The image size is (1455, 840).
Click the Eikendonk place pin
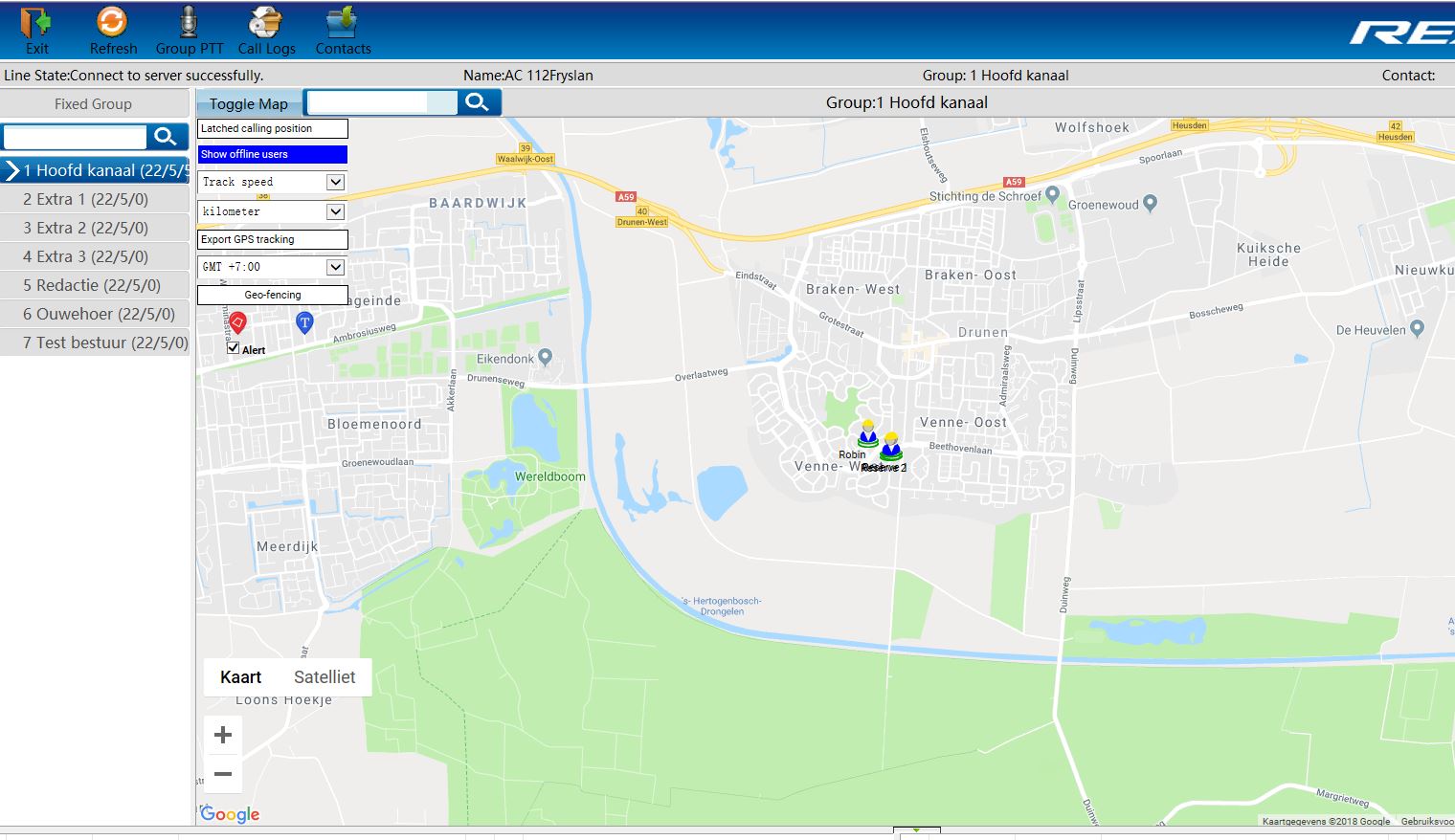pos(546,358)
